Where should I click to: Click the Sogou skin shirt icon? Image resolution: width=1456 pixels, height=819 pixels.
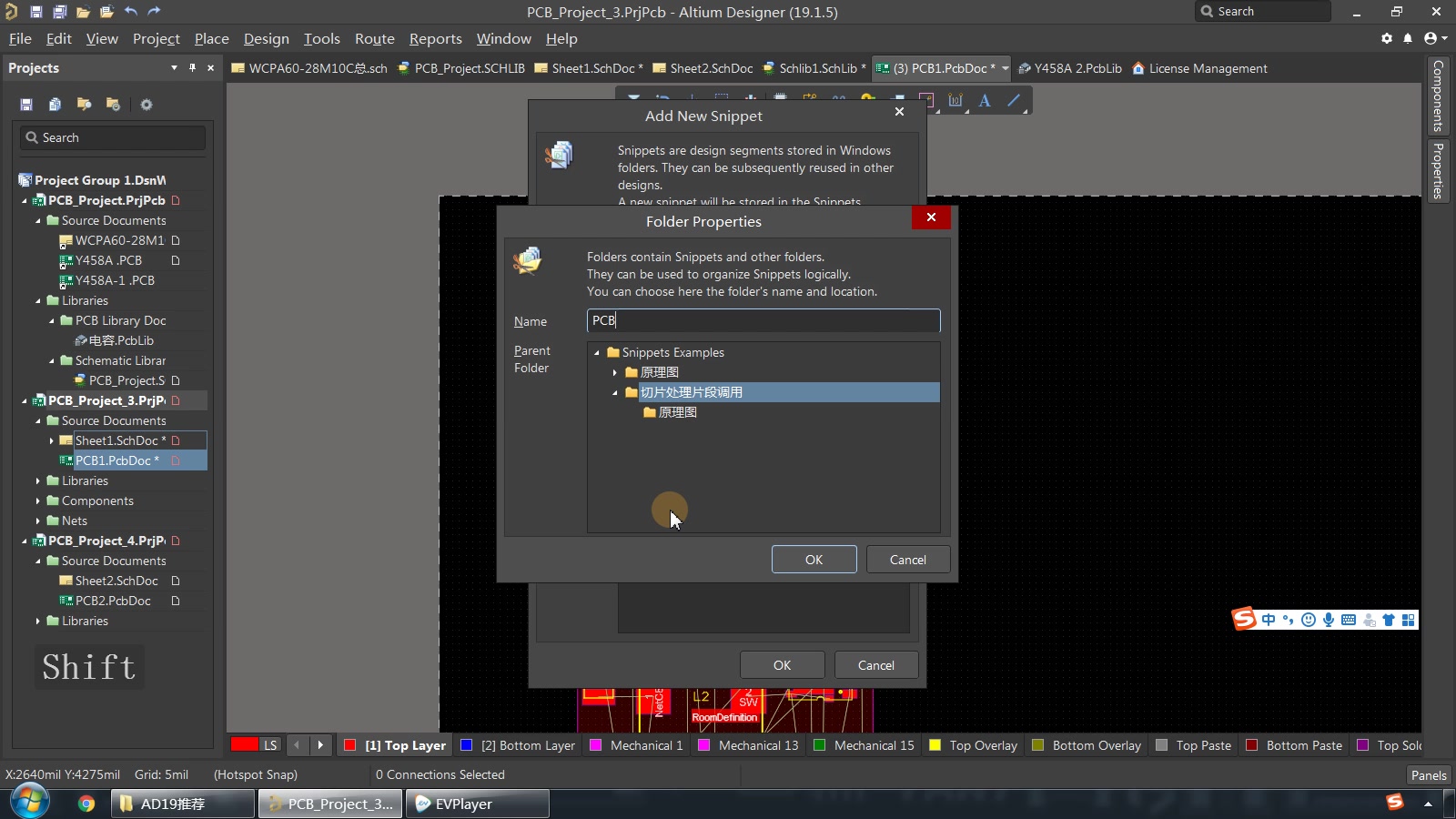(x=1389, y=620)
